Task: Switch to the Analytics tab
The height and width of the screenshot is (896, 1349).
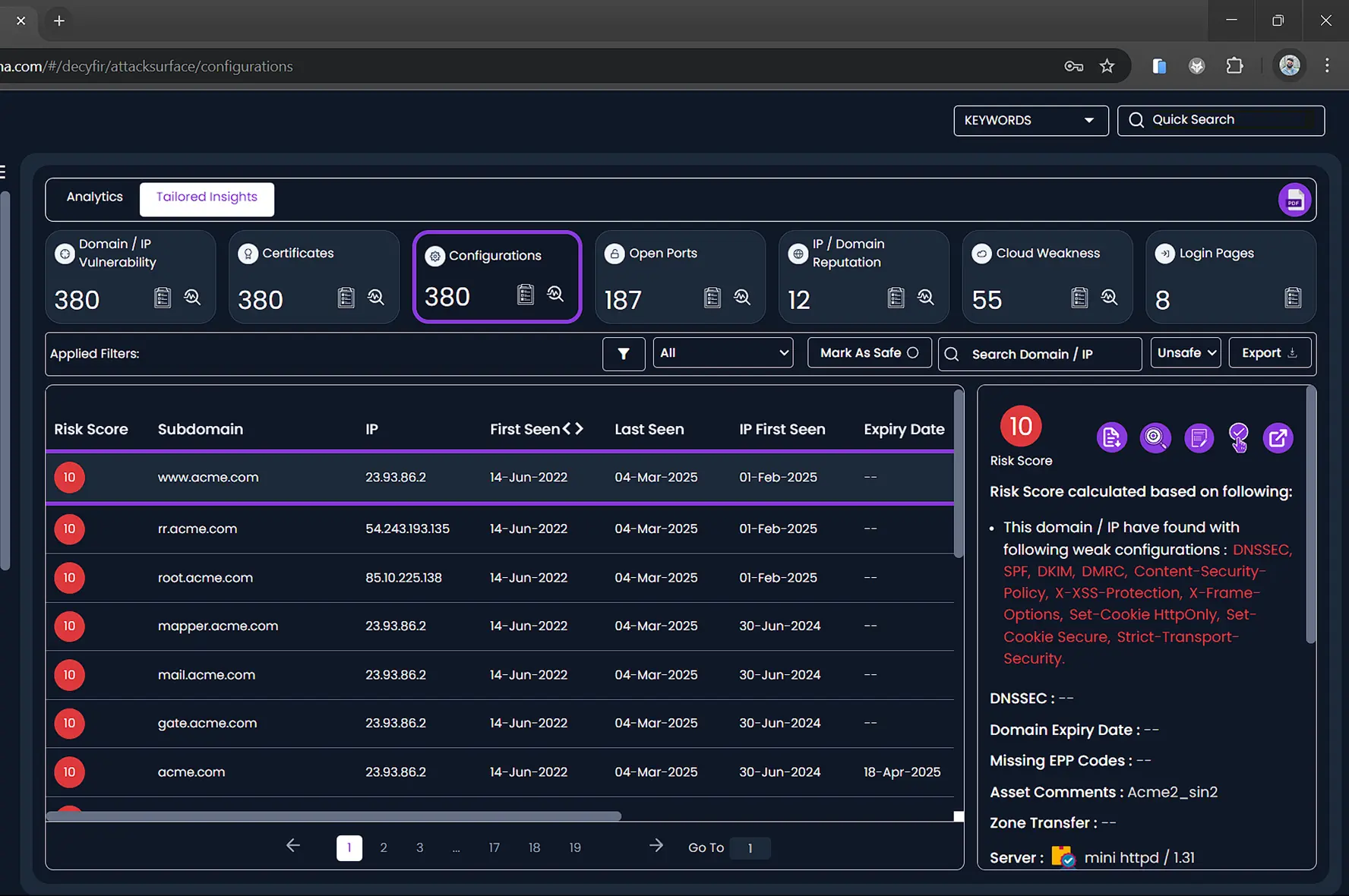Action: 94,197
